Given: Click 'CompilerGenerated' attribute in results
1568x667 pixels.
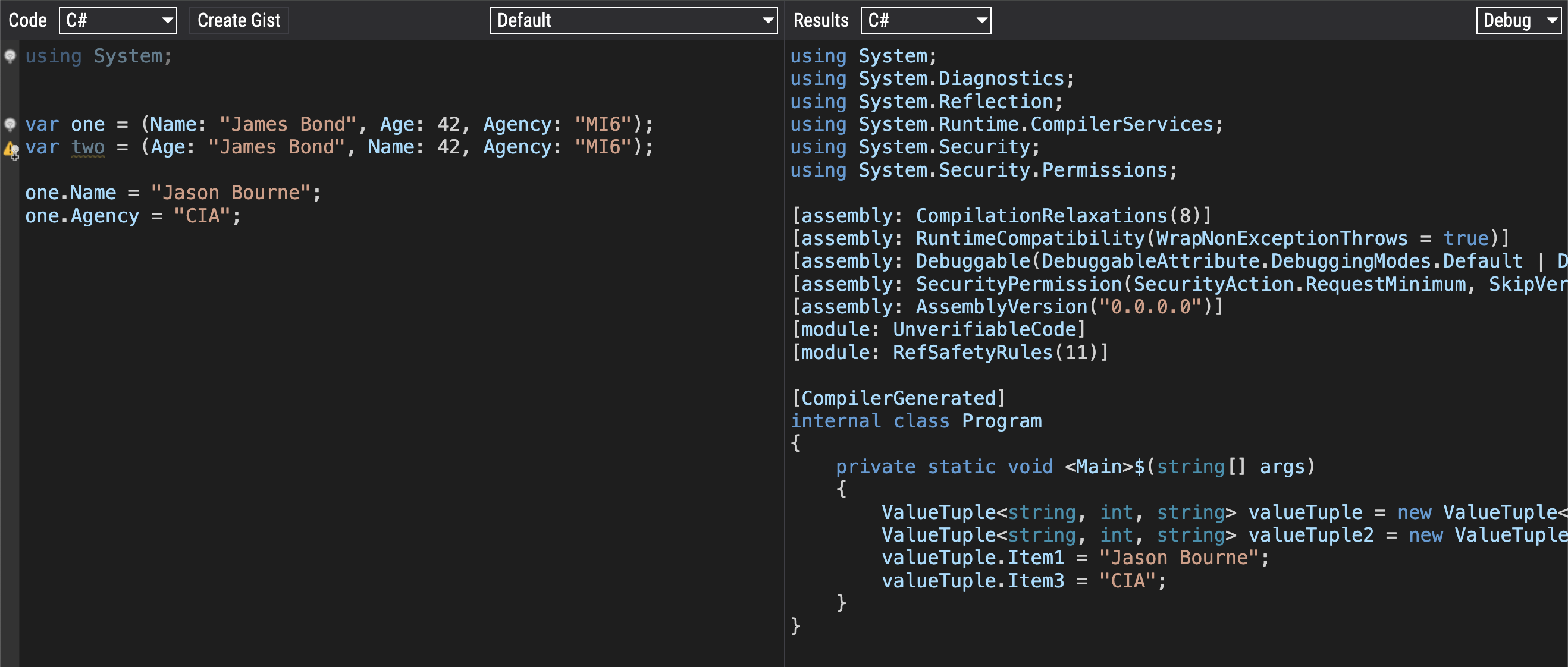Looking at the screenshot, I should [x=898, y=398].
